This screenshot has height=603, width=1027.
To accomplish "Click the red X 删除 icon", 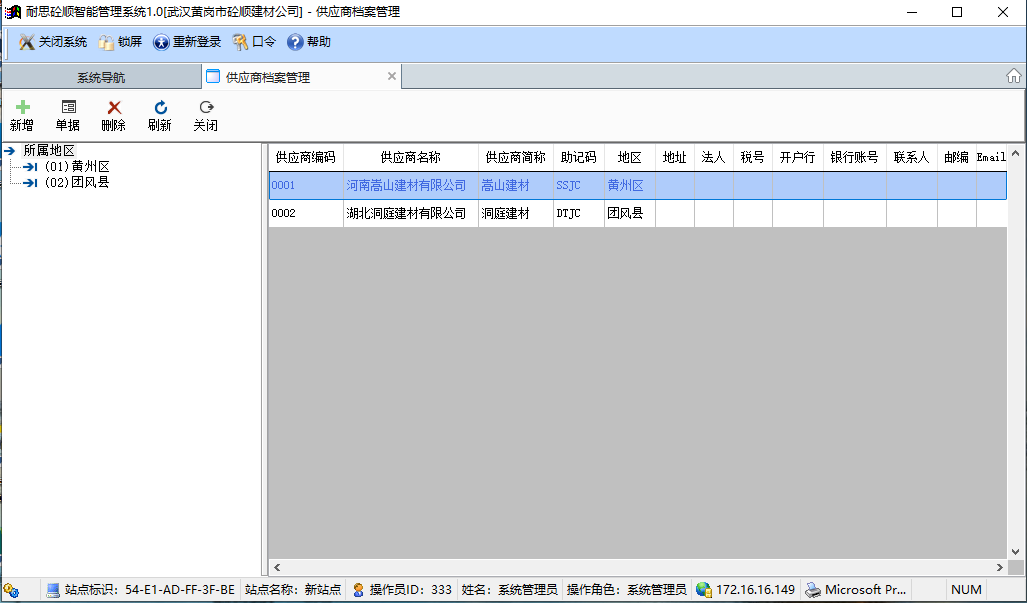I will point(114,107).
